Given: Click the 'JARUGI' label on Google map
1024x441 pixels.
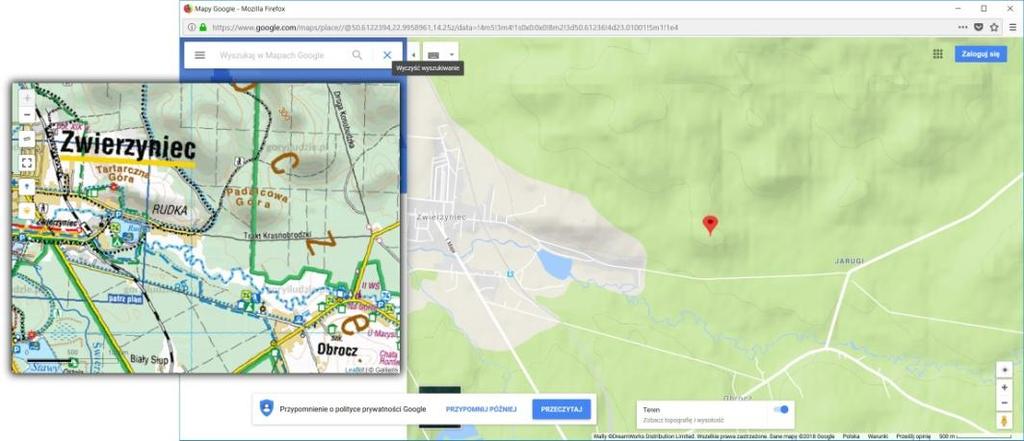Looking at the screenshot, I should coord(849,261).
